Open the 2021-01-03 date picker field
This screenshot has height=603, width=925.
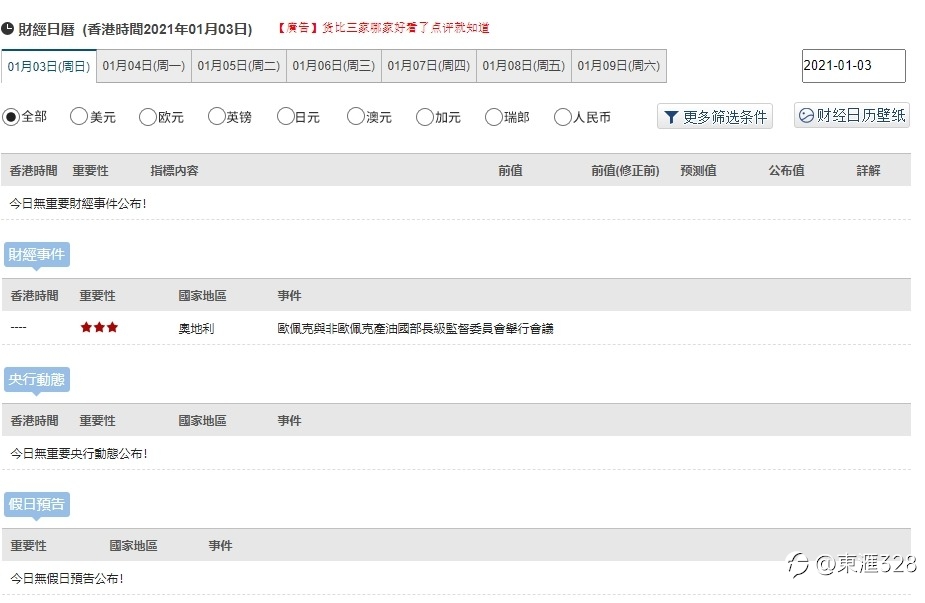854,65
